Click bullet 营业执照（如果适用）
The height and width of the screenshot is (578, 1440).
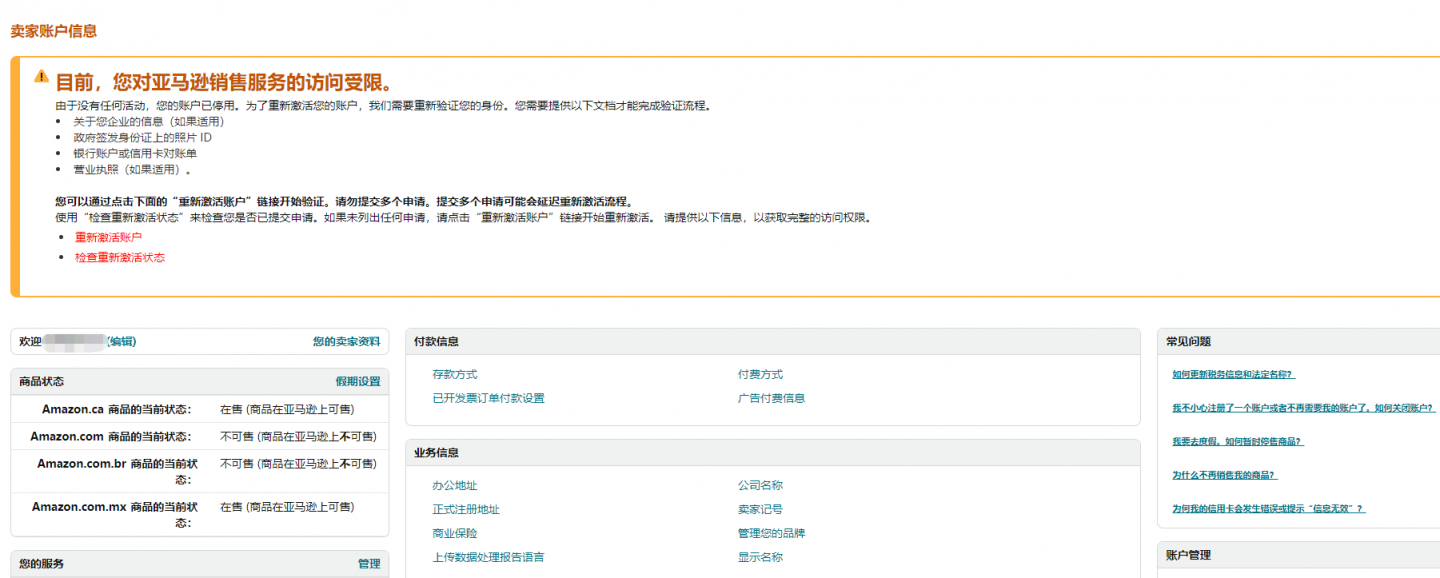coord(132,169)
